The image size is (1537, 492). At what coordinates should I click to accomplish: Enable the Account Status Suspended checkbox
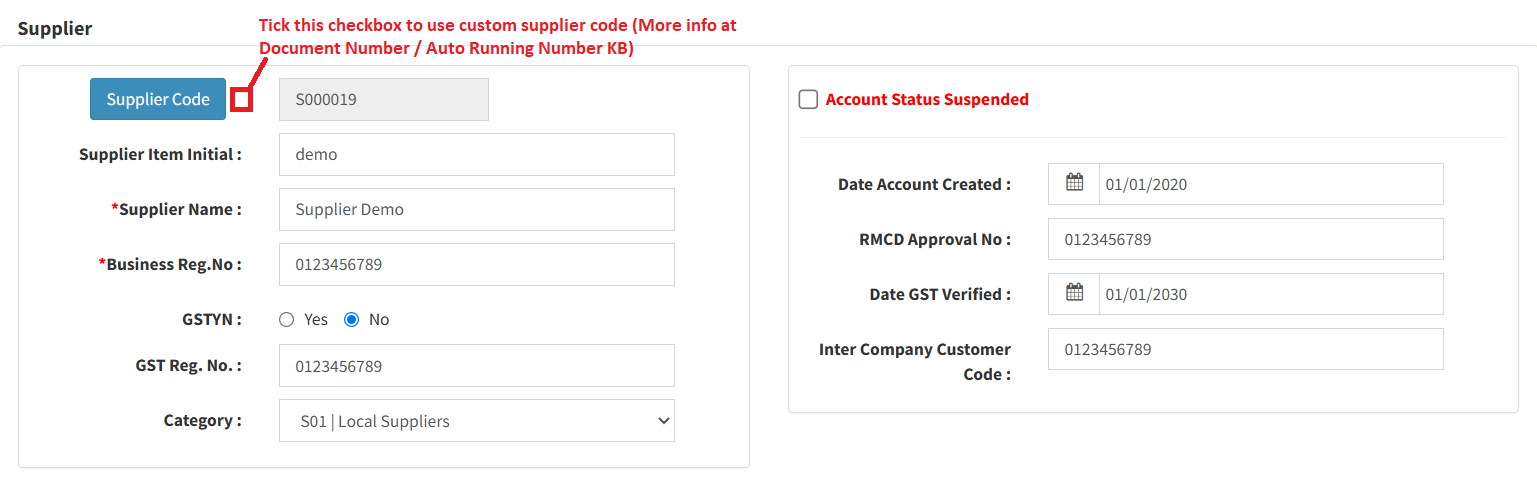click(808, 100)
